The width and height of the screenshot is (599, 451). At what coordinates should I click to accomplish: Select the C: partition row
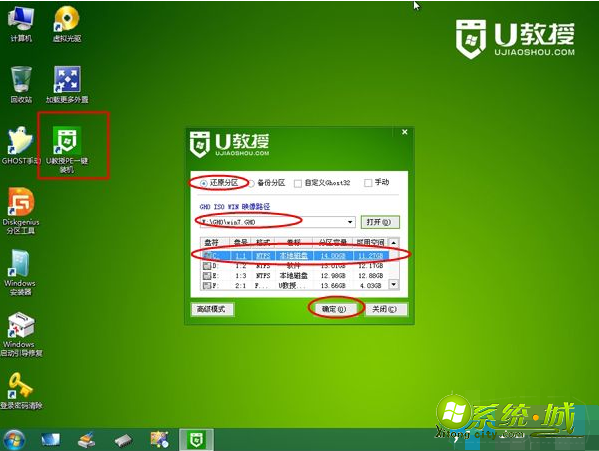pos(295,255)
